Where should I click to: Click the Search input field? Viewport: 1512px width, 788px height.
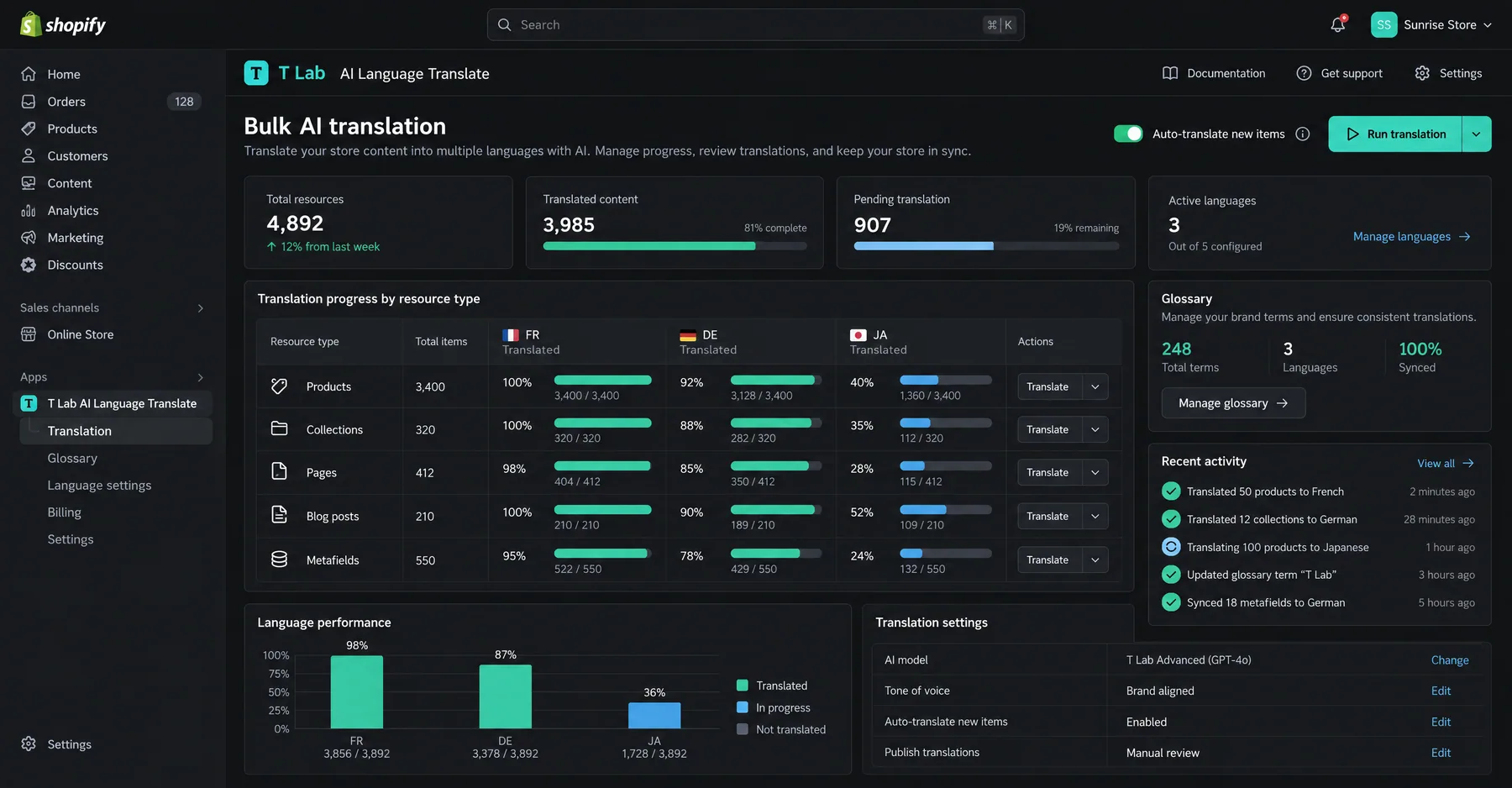point(755,24)
